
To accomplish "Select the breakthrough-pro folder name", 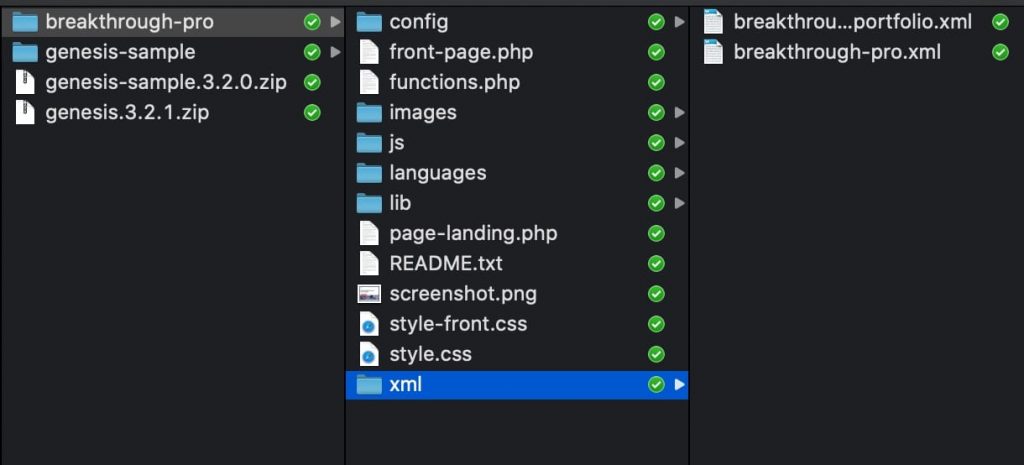I will 129,22.
